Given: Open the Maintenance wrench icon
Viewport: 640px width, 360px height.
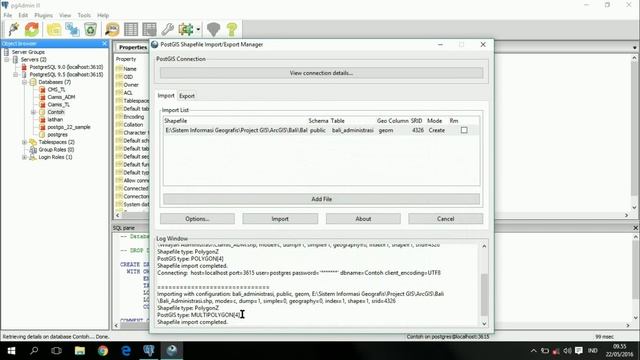Looking at the screenshot, I should [168, 29].
